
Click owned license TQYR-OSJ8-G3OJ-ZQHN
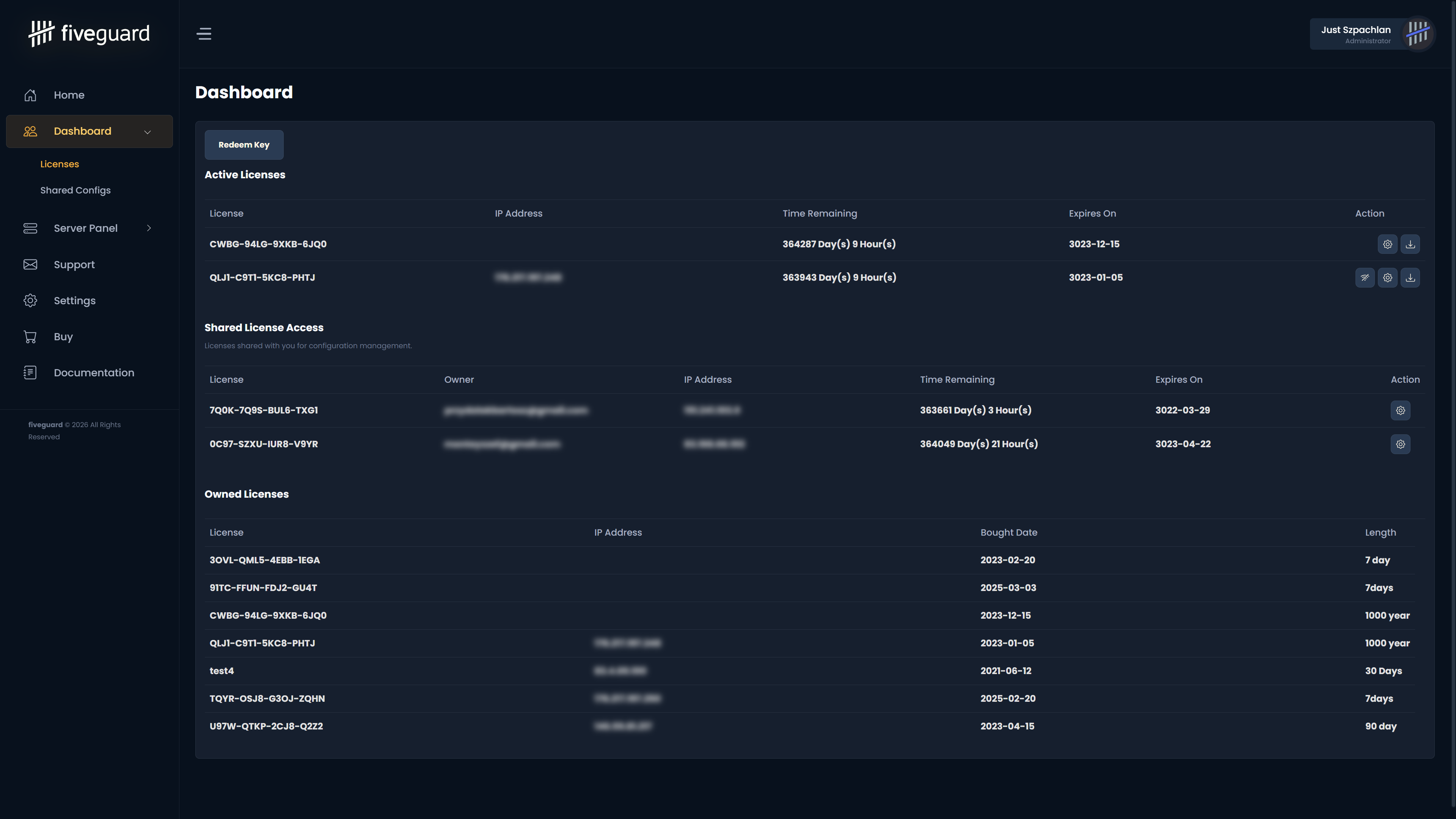click(267, 699)
